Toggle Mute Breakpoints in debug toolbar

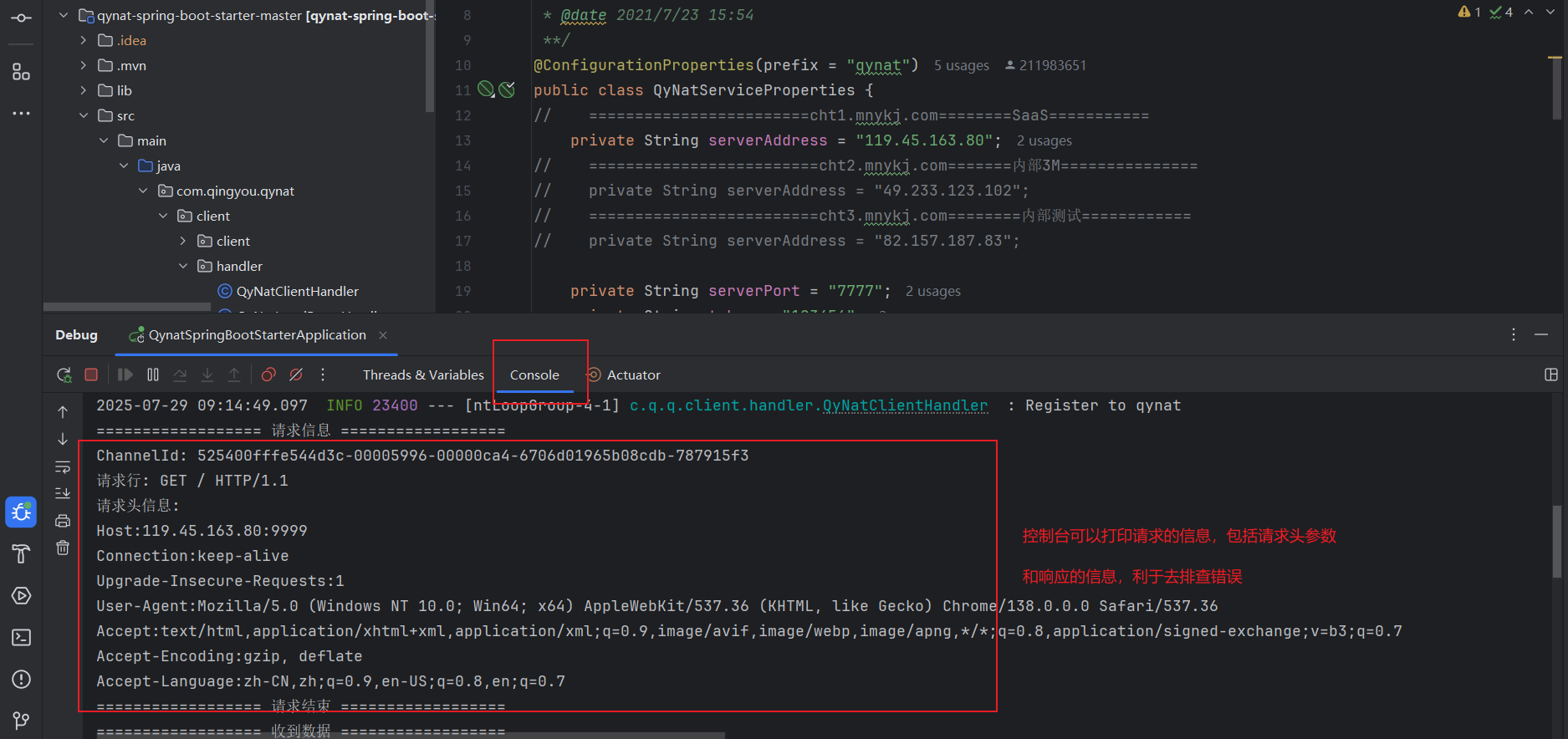(x=296, y=375)
